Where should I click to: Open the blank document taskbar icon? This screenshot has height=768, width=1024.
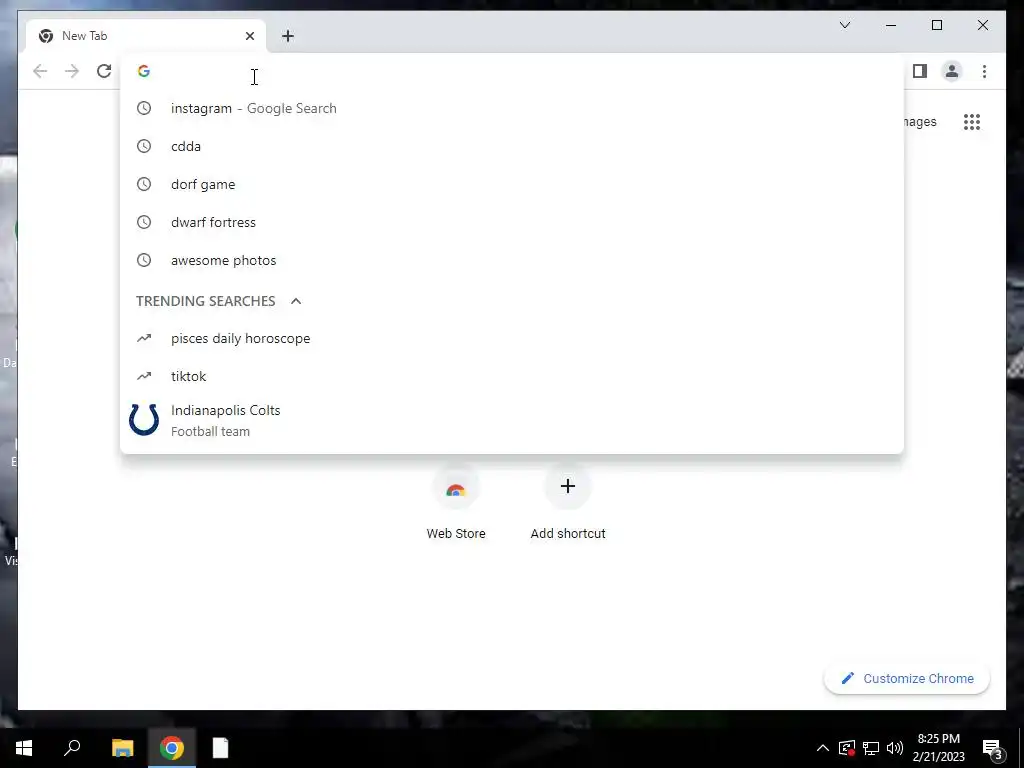221,748
